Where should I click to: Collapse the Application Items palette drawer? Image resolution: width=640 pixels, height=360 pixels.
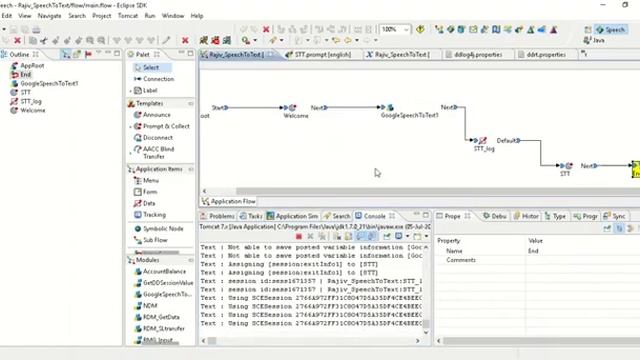[160, 169]
